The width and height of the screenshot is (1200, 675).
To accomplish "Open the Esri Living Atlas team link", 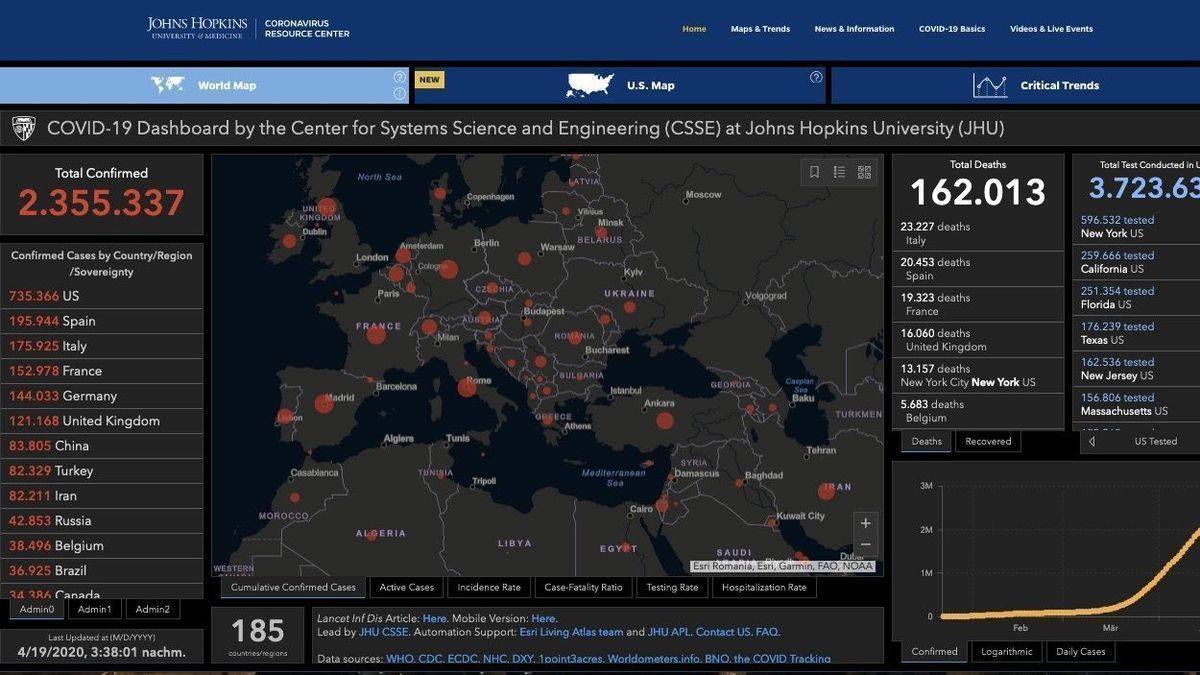I will pyautogui.click(x=571, y=632).
